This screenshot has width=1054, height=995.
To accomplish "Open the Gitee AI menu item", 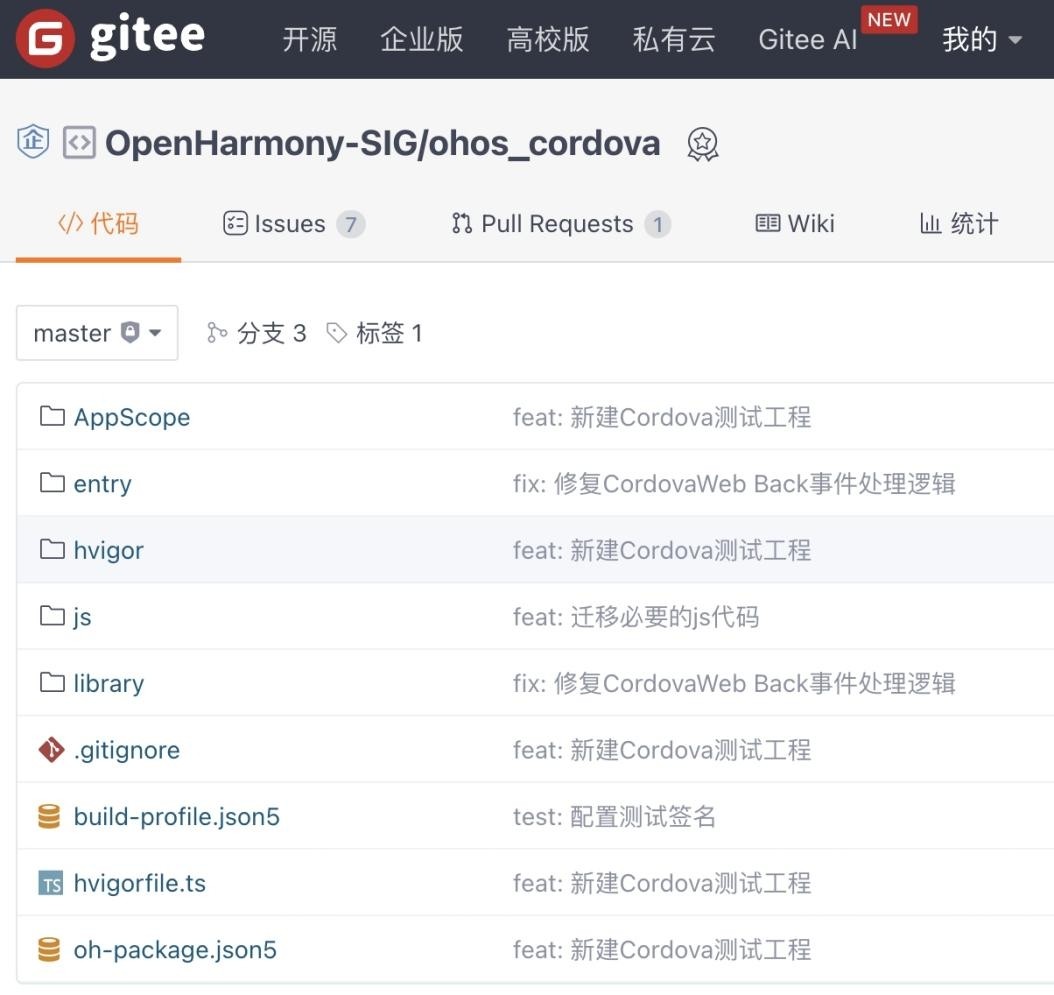I will [x=808, y=40].
